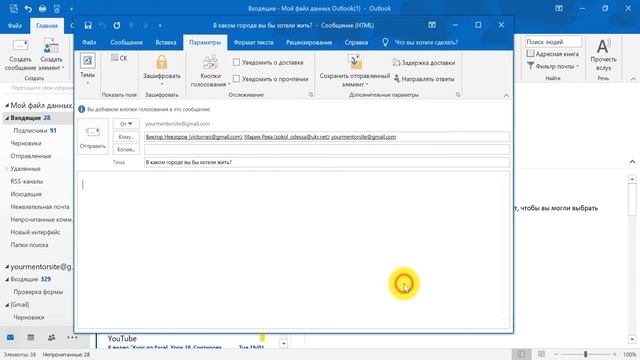Collapse yourmentorsite account tree
640x360 pixels.
(7, 267)
